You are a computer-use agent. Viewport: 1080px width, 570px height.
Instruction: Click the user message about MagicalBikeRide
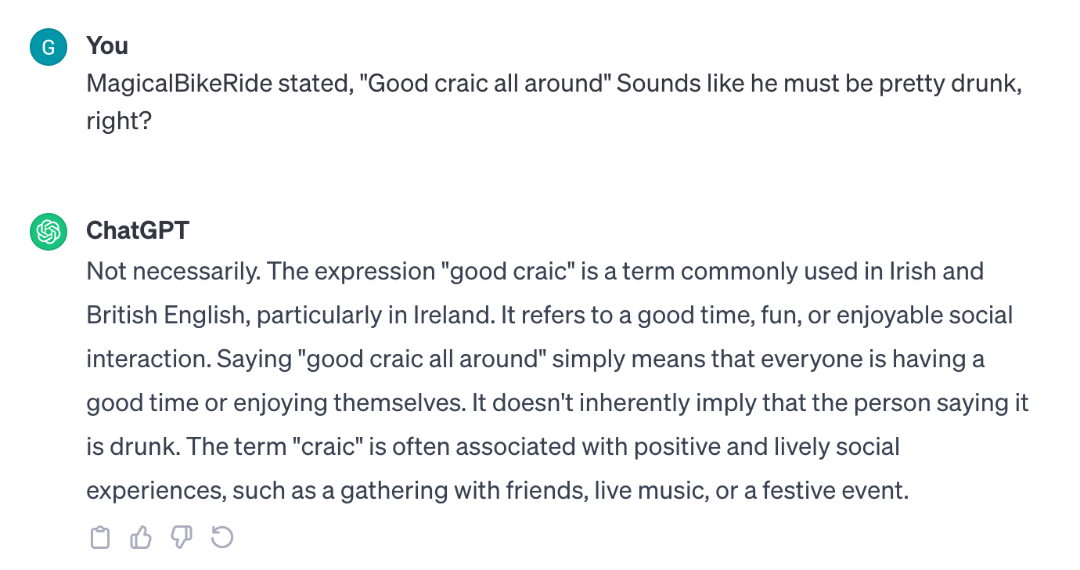click(554, 102)
